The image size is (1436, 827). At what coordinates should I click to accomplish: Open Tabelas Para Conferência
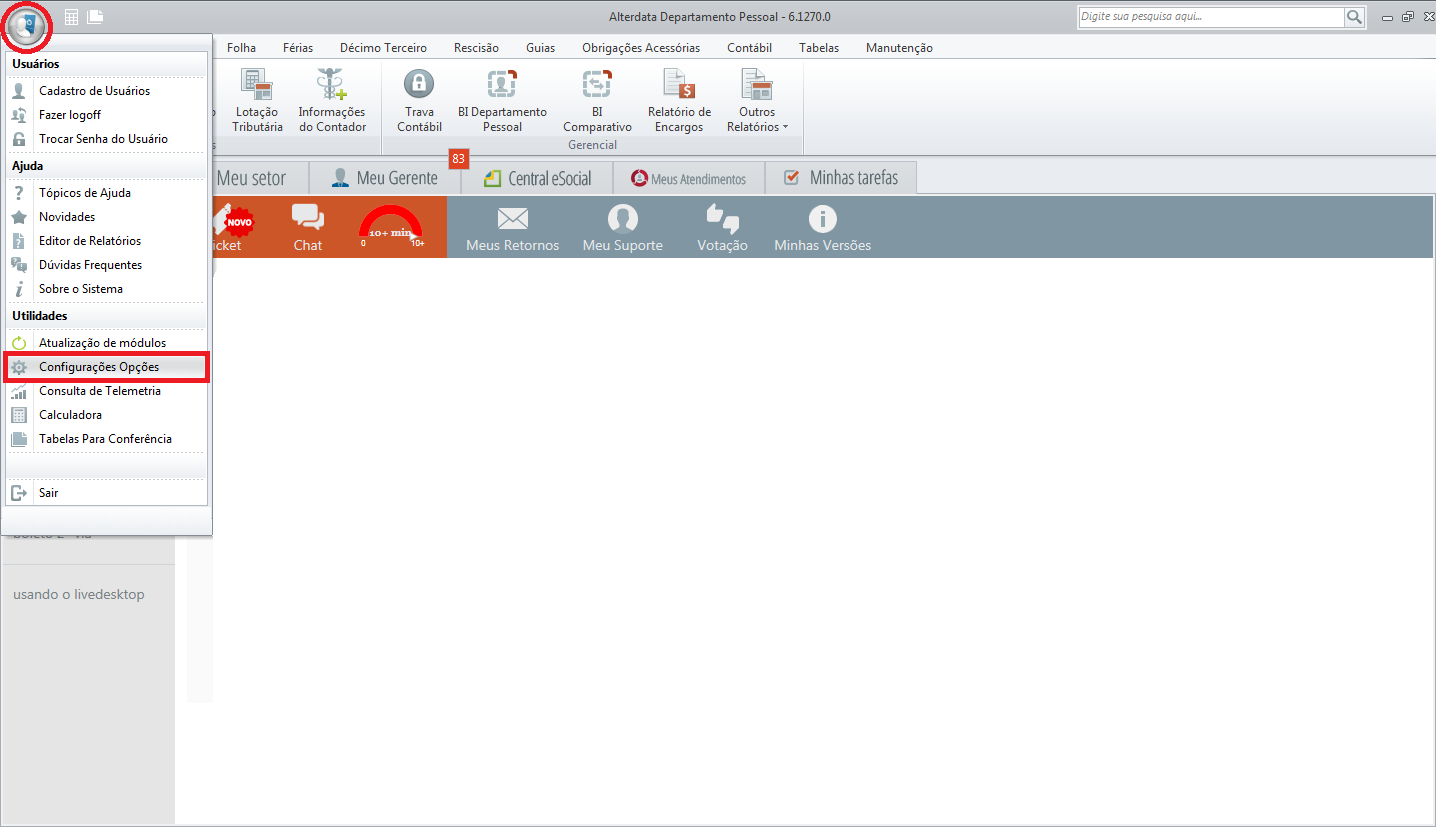[106, 439]
